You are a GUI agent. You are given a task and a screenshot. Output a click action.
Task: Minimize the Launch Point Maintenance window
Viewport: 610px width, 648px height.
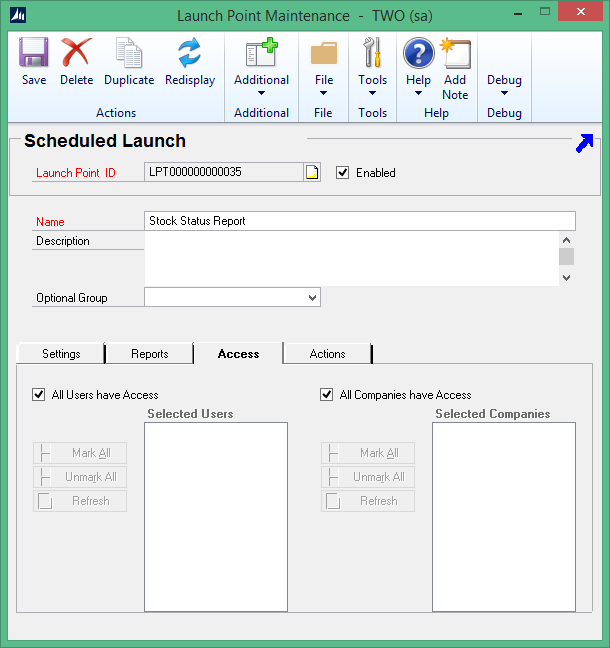[x=518, y=14]
